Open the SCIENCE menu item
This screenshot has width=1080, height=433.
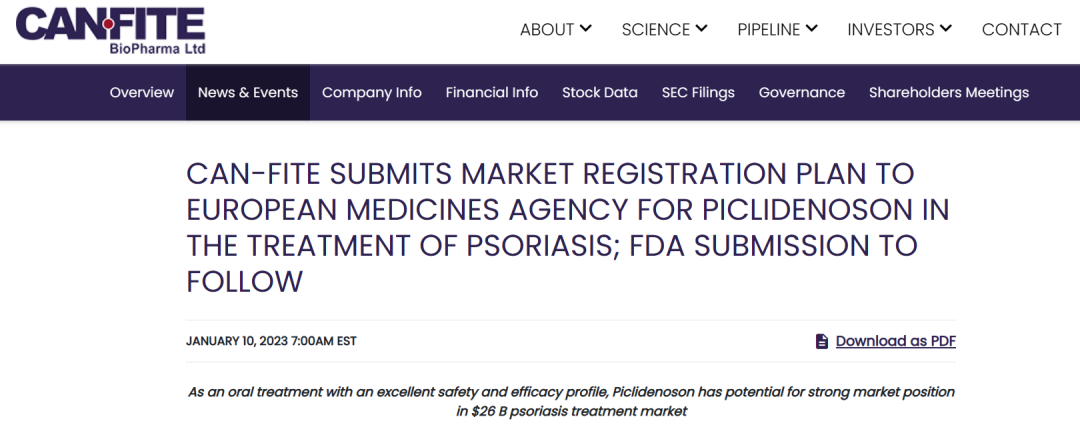pyautogui.click(x=656, y=30)
